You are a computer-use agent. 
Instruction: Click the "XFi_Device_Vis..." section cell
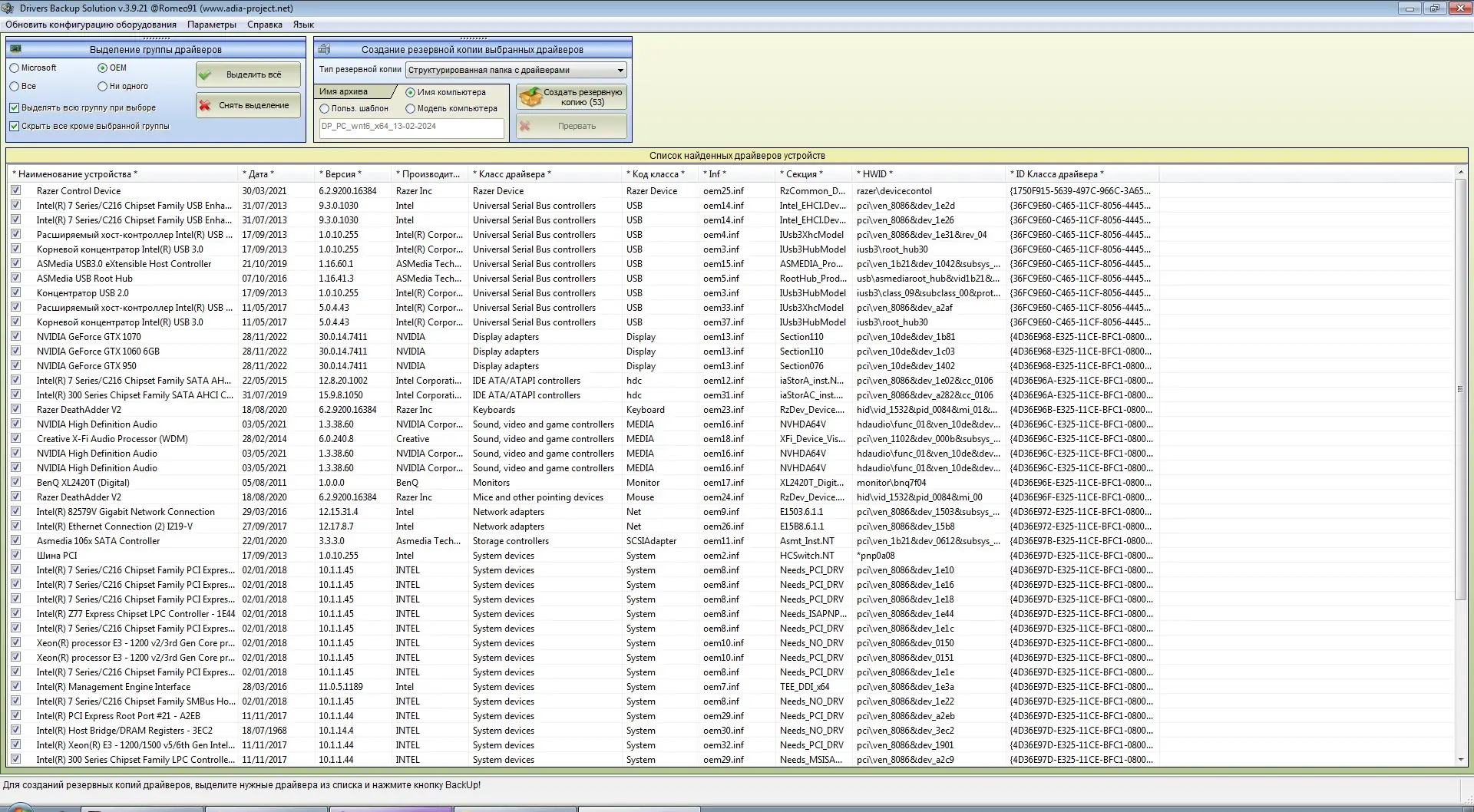[x=812, y=439]
